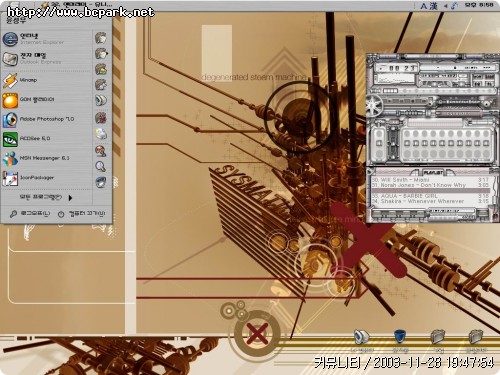This screenshot has height=375, width=500.
Task: Select "31. Norah Jones - Don't Know Why" track
Action: 430,185
